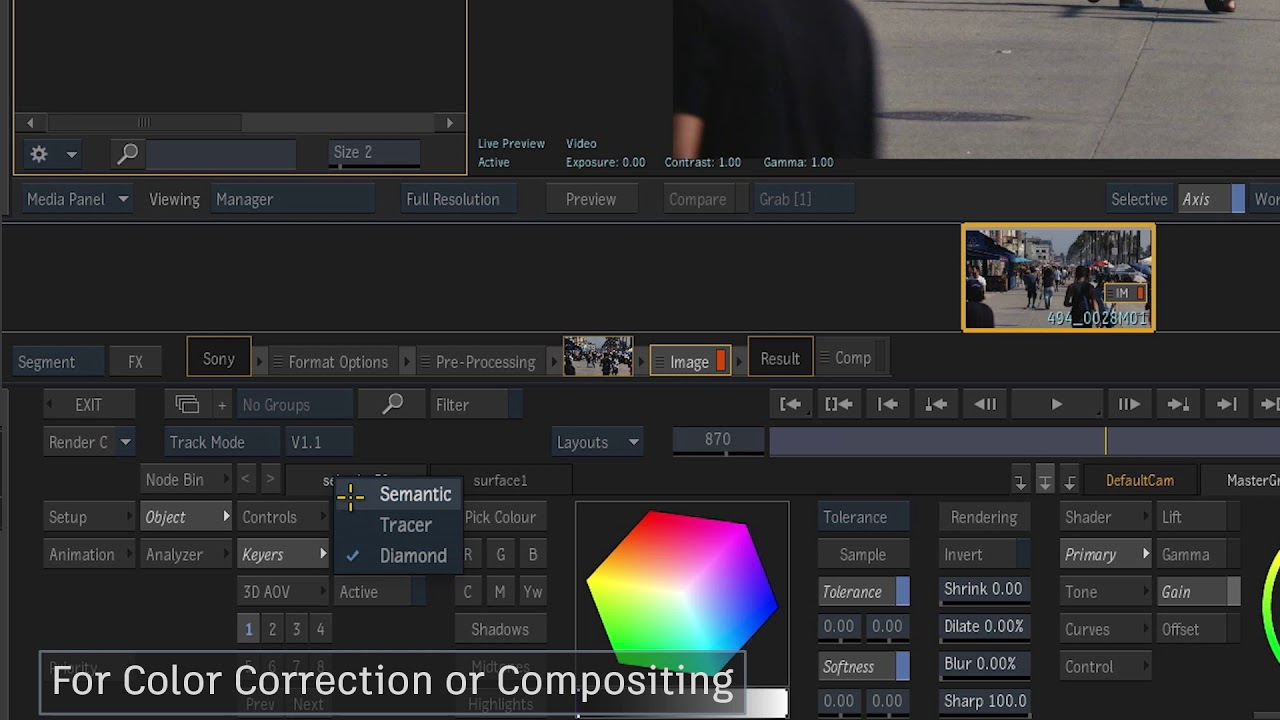
Task: Click the frame number field 870
Action: (x=717, y=440)
